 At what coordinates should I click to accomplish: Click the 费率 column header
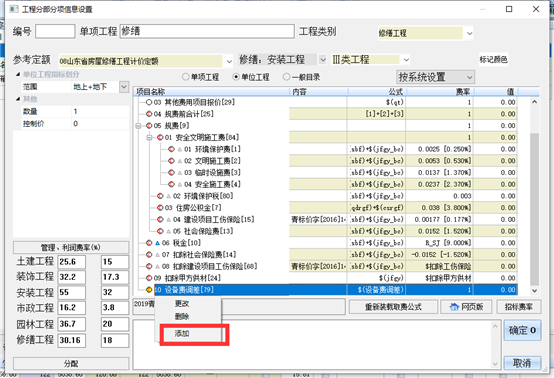coord(440,92)
